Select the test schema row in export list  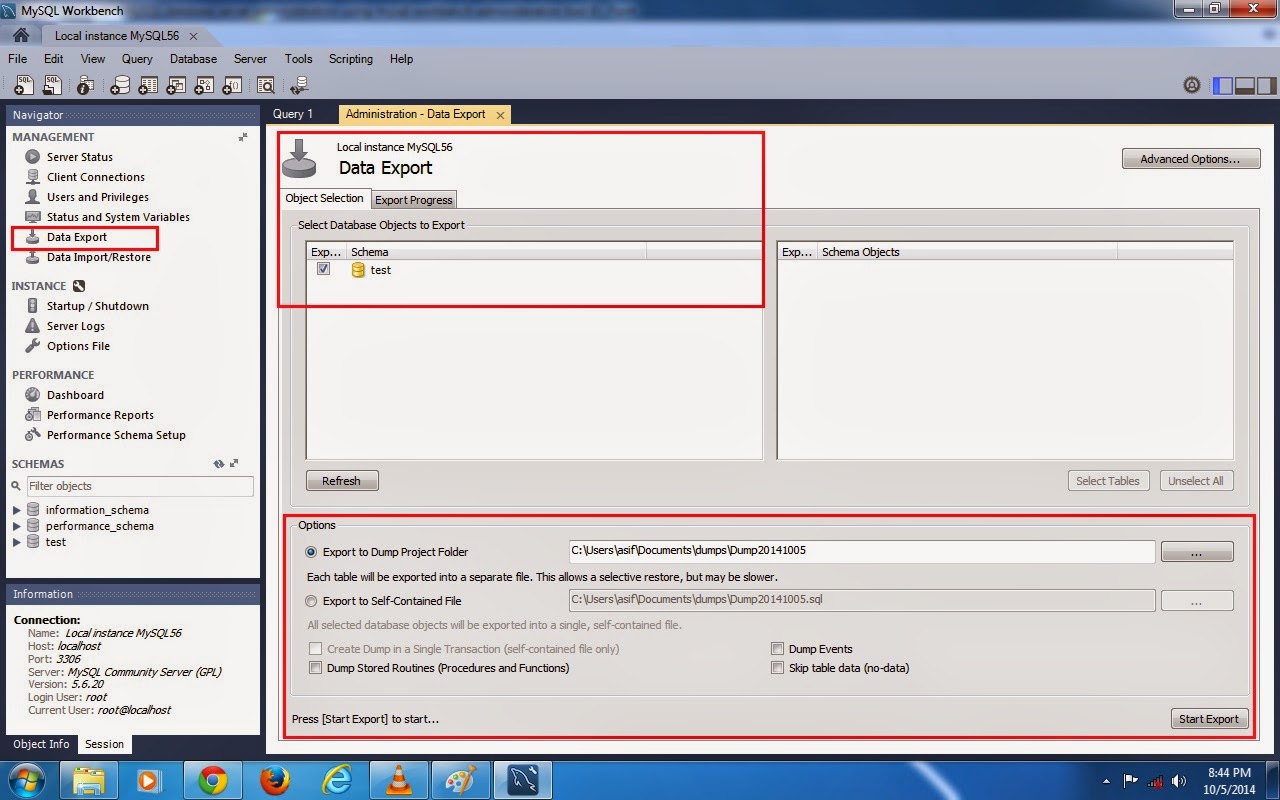(533, 270)
